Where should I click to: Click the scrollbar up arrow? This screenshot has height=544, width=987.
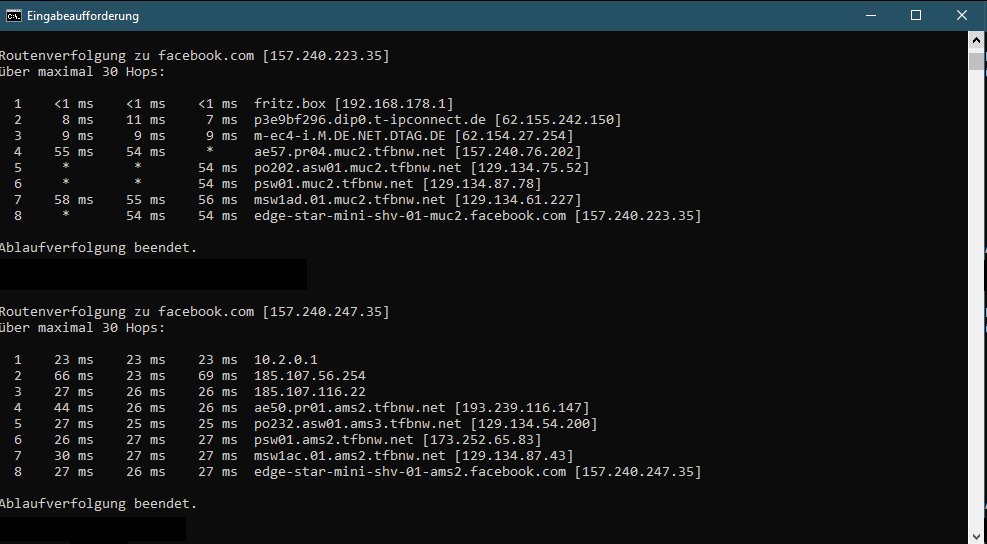coord(977,39)
